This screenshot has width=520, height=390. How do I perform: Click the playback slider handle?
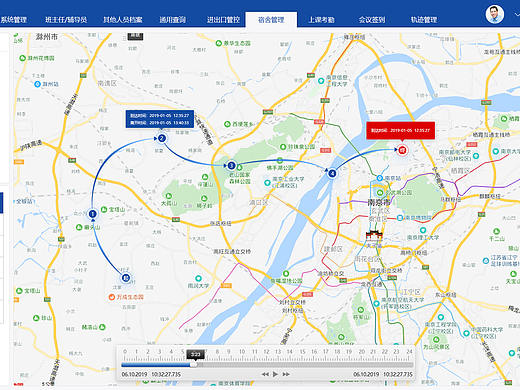[194, 365]
